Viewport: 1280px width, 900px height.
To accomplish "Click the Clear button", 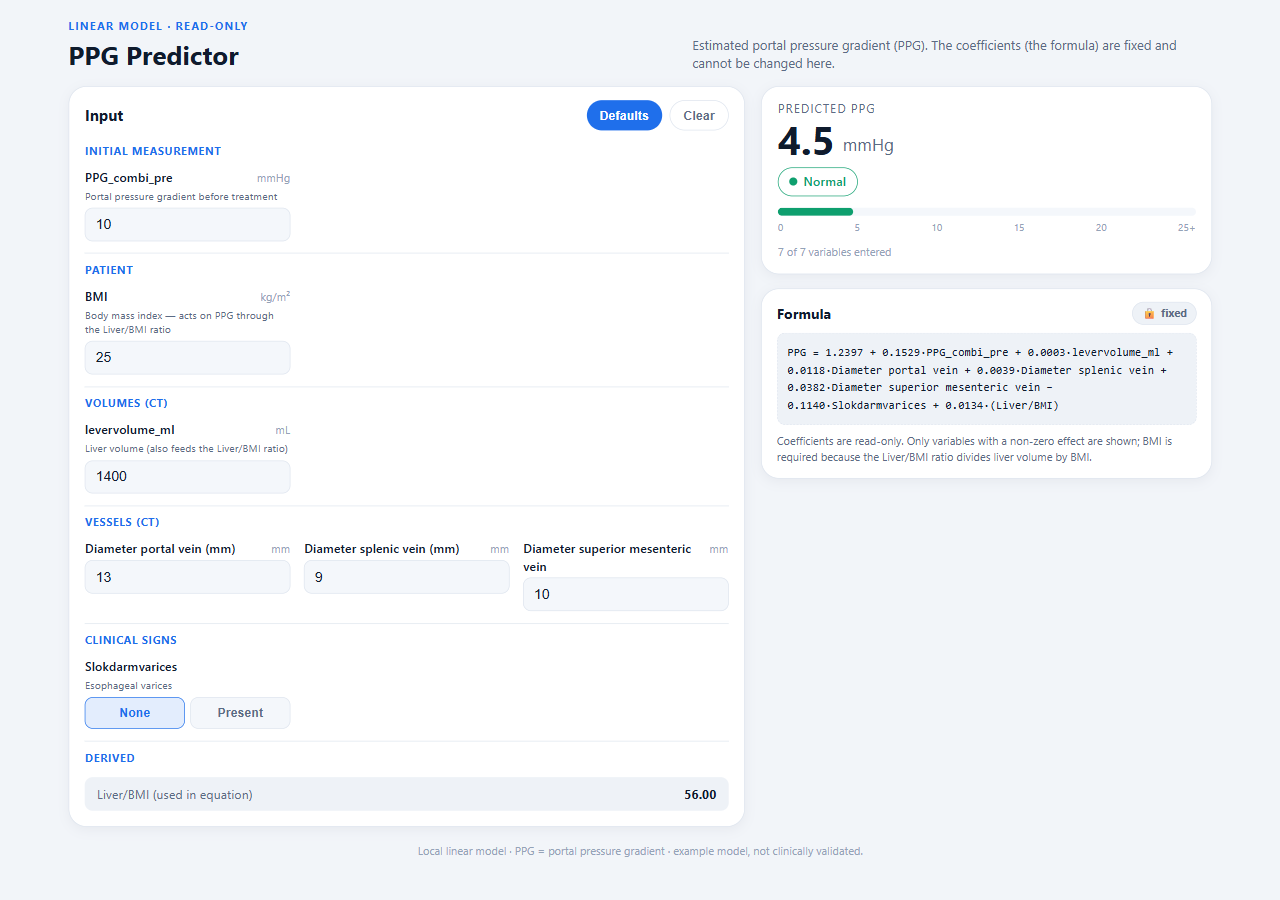I will click(699, 116).
